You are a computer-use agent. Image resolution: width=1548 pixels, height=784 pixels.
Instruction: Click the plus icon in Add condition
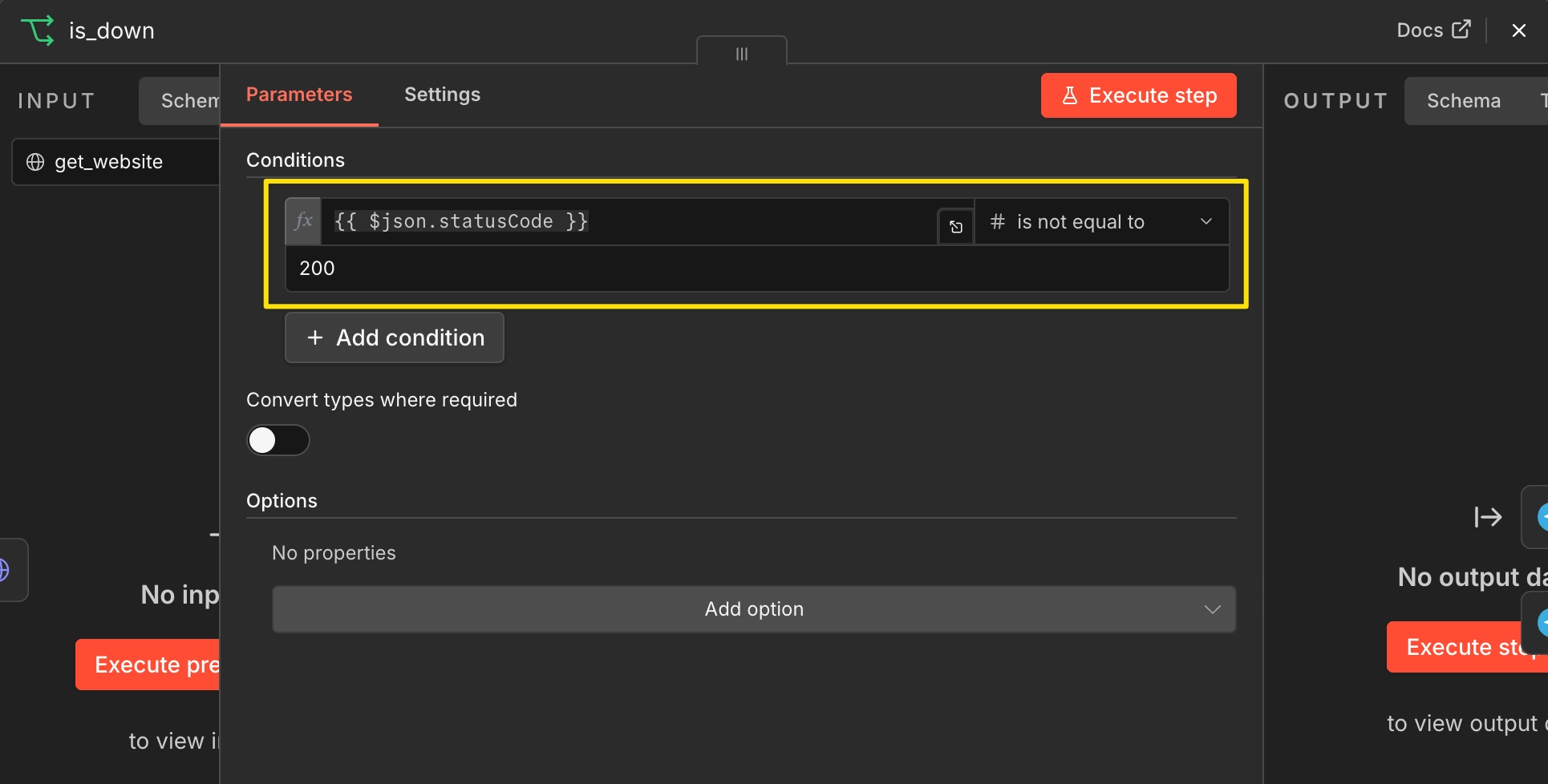pyautogui.click(x=315, y=337)
